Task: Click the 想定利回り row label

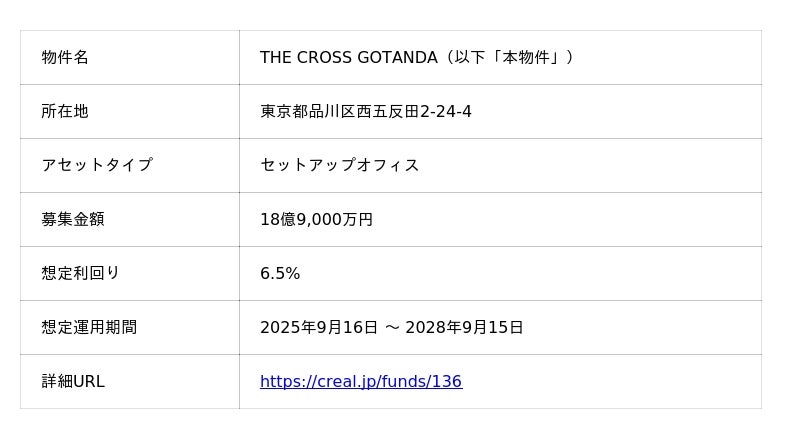Action: [x=81, y=273]
